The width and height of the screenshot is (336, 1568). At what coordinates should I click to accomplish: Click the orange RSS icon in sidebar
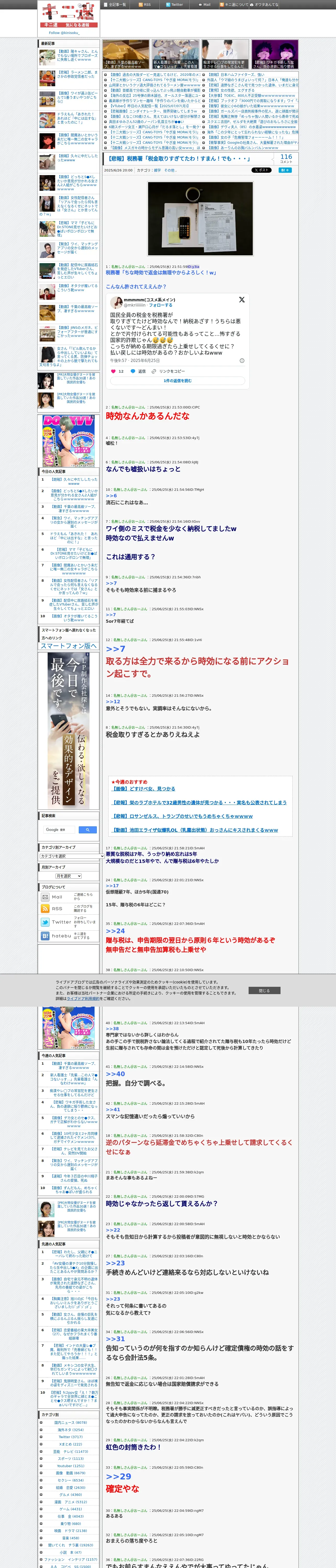[45, 909]
